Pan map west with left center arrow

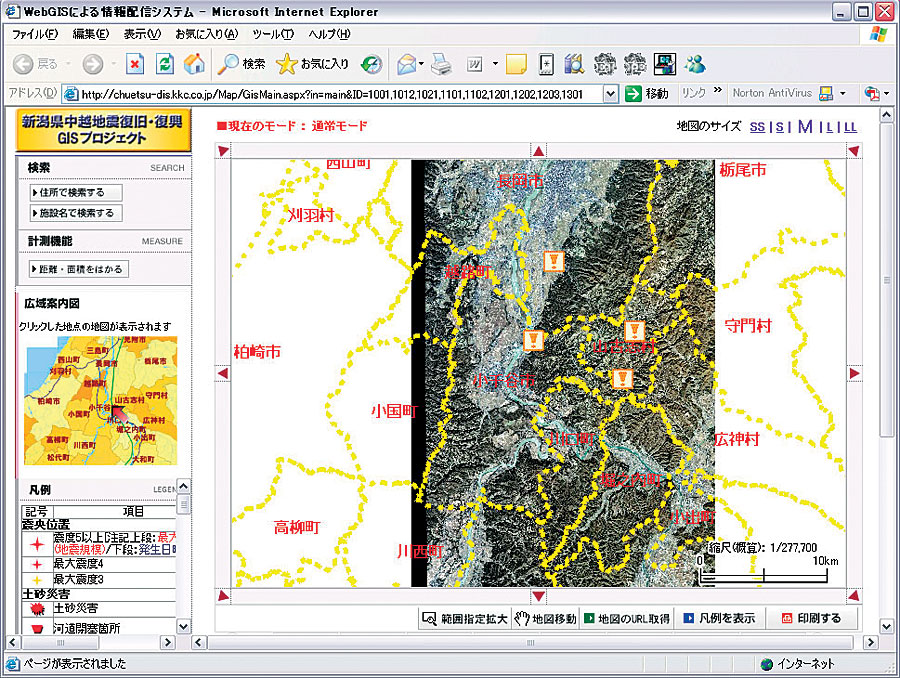click(223, 374)
